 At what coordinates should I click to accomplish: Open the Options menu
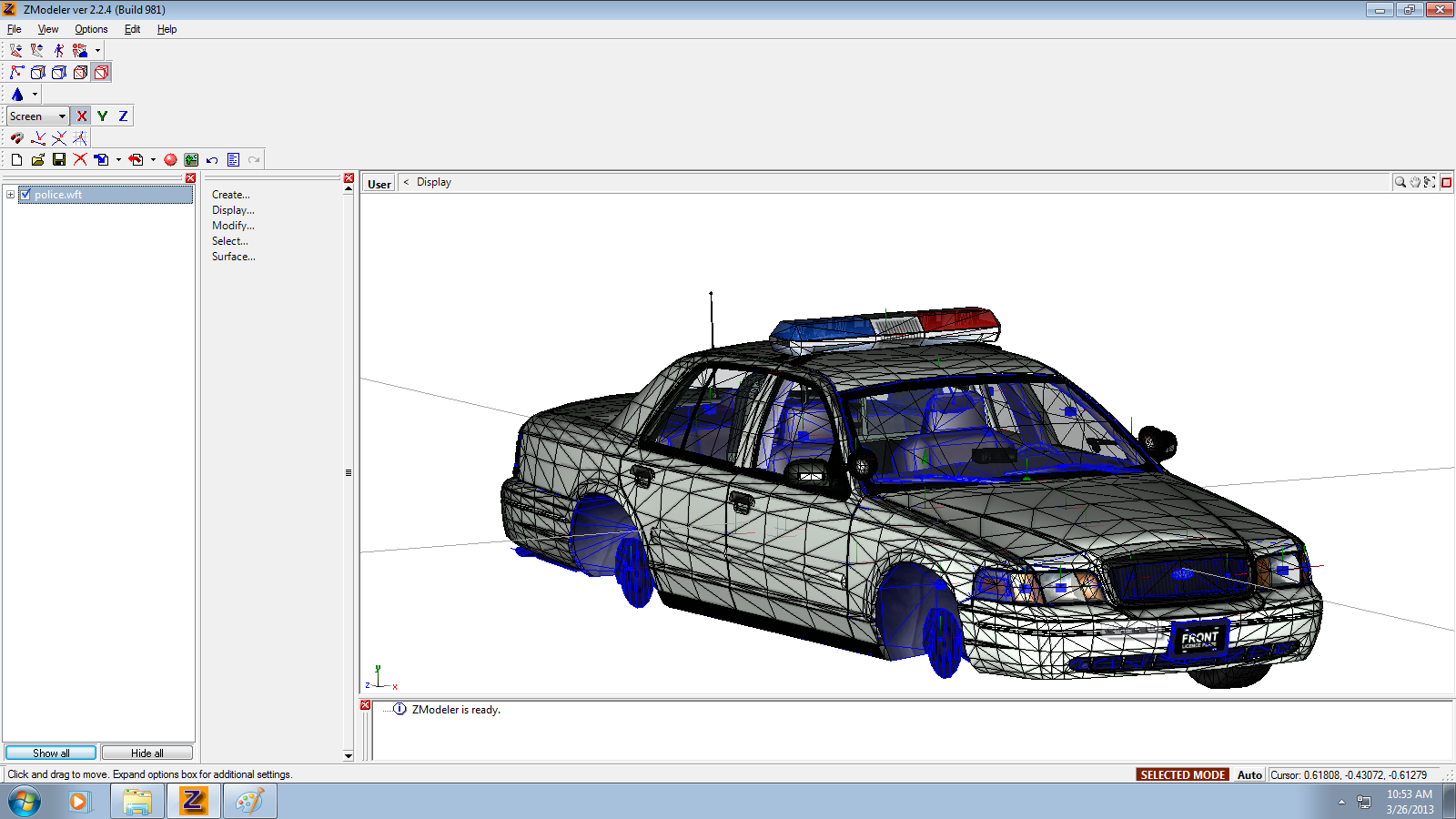coord(91,29)
